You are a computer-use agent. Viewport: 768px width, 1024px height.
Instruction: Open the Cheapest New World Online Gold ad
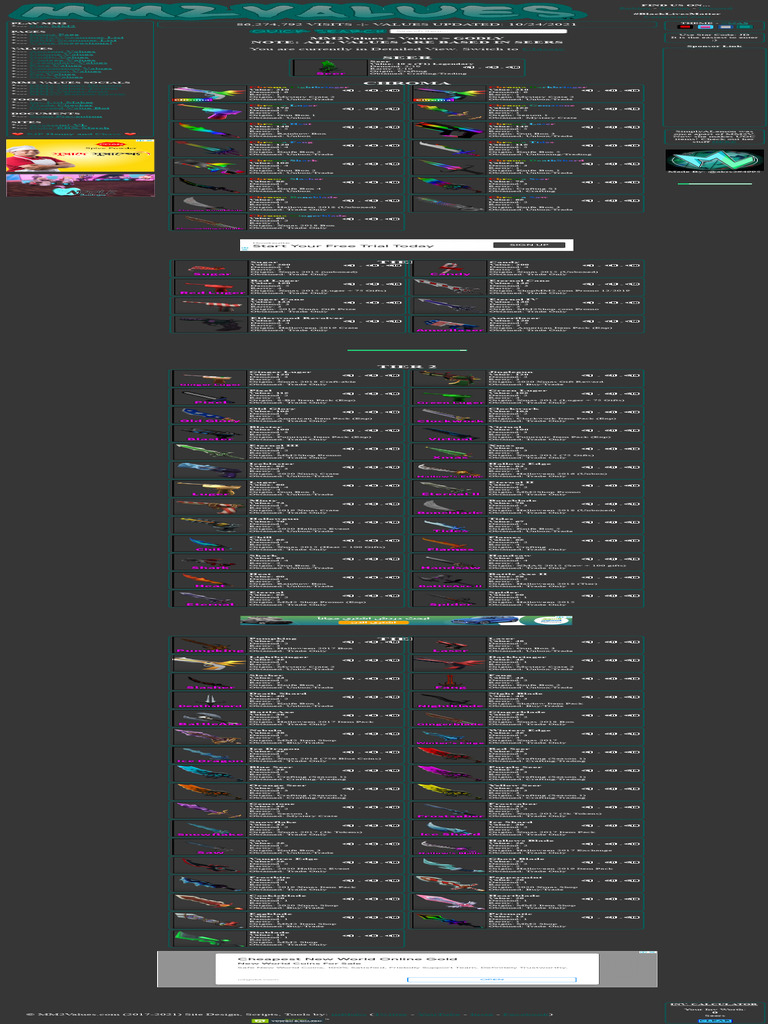407,968
